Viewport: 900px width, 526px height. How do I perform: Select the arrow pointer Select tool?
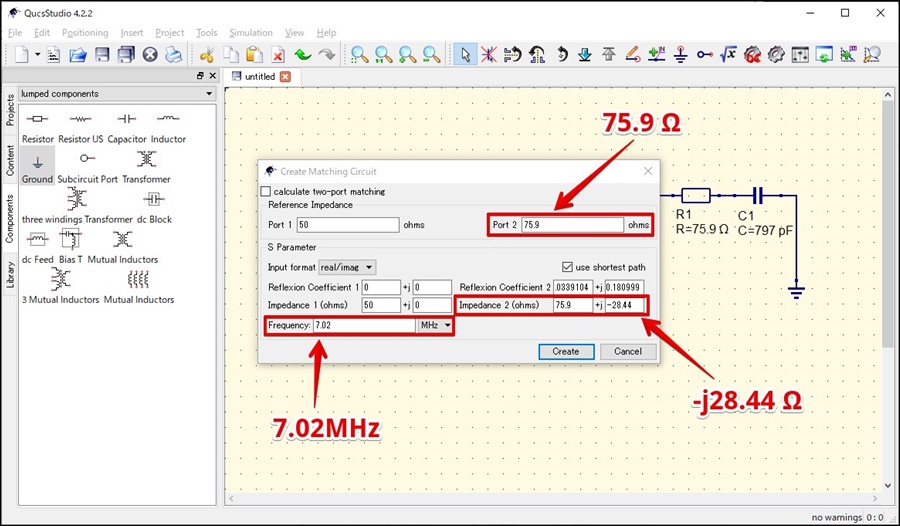click(x=465, y=55)
